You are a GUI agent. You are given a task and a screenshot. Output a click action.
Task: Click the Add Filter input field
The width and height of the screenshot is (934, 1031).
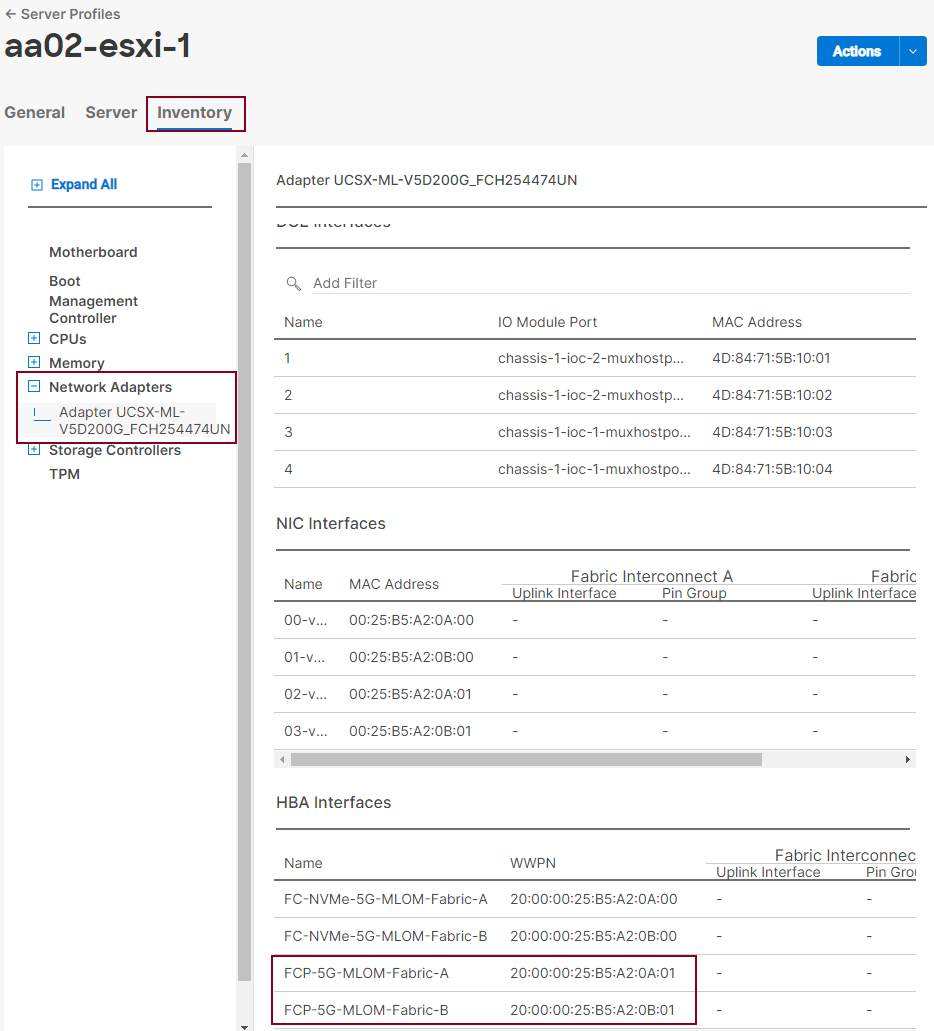pos(610,283)
